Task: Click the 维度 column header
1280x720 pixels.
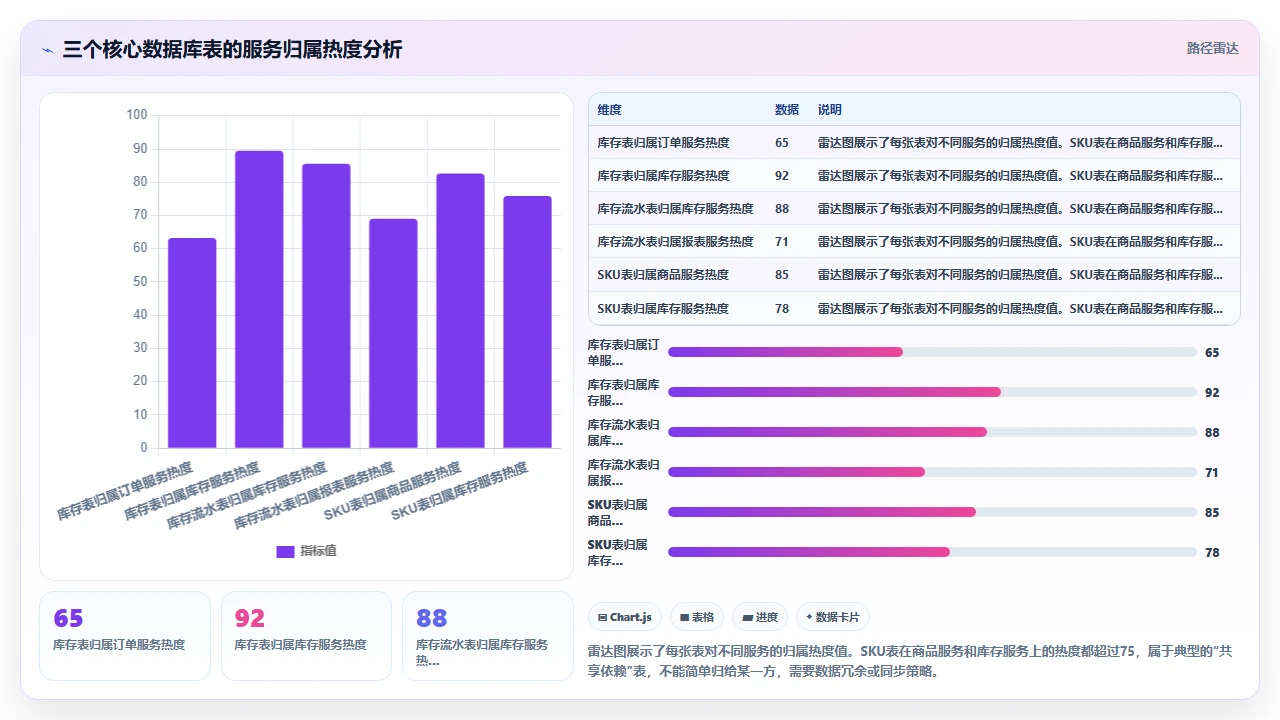Action: pyautogui.click(x=610, y=110)
